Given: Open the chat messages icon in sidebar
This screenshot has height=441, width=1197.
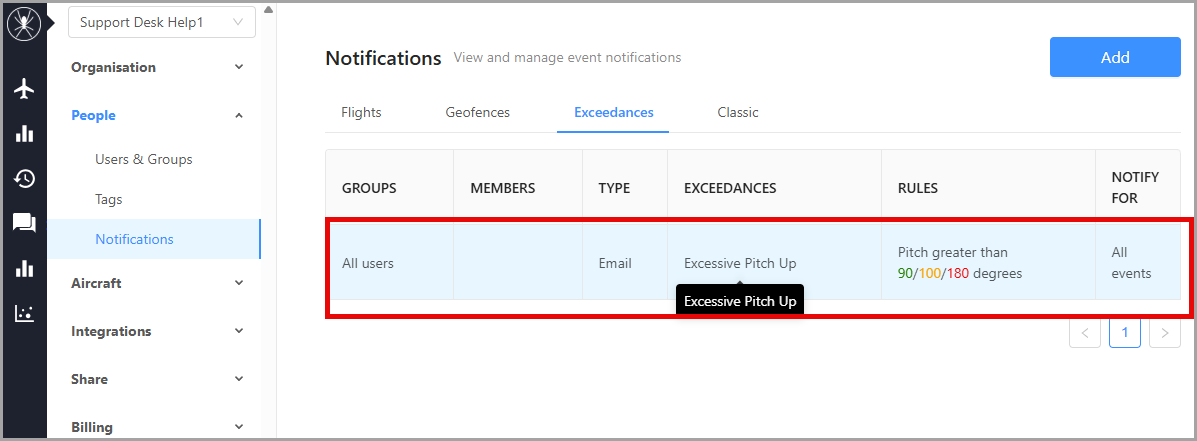Looking at the screenshot, I should click(x=24, y=224).
